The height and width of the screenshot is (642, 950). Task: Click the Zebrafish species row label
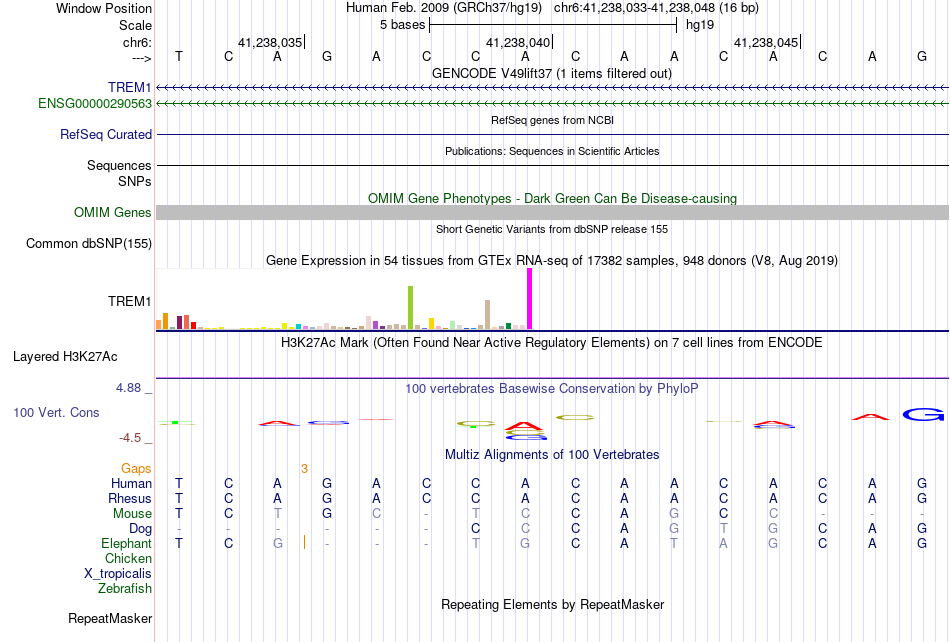coord(125,588)
